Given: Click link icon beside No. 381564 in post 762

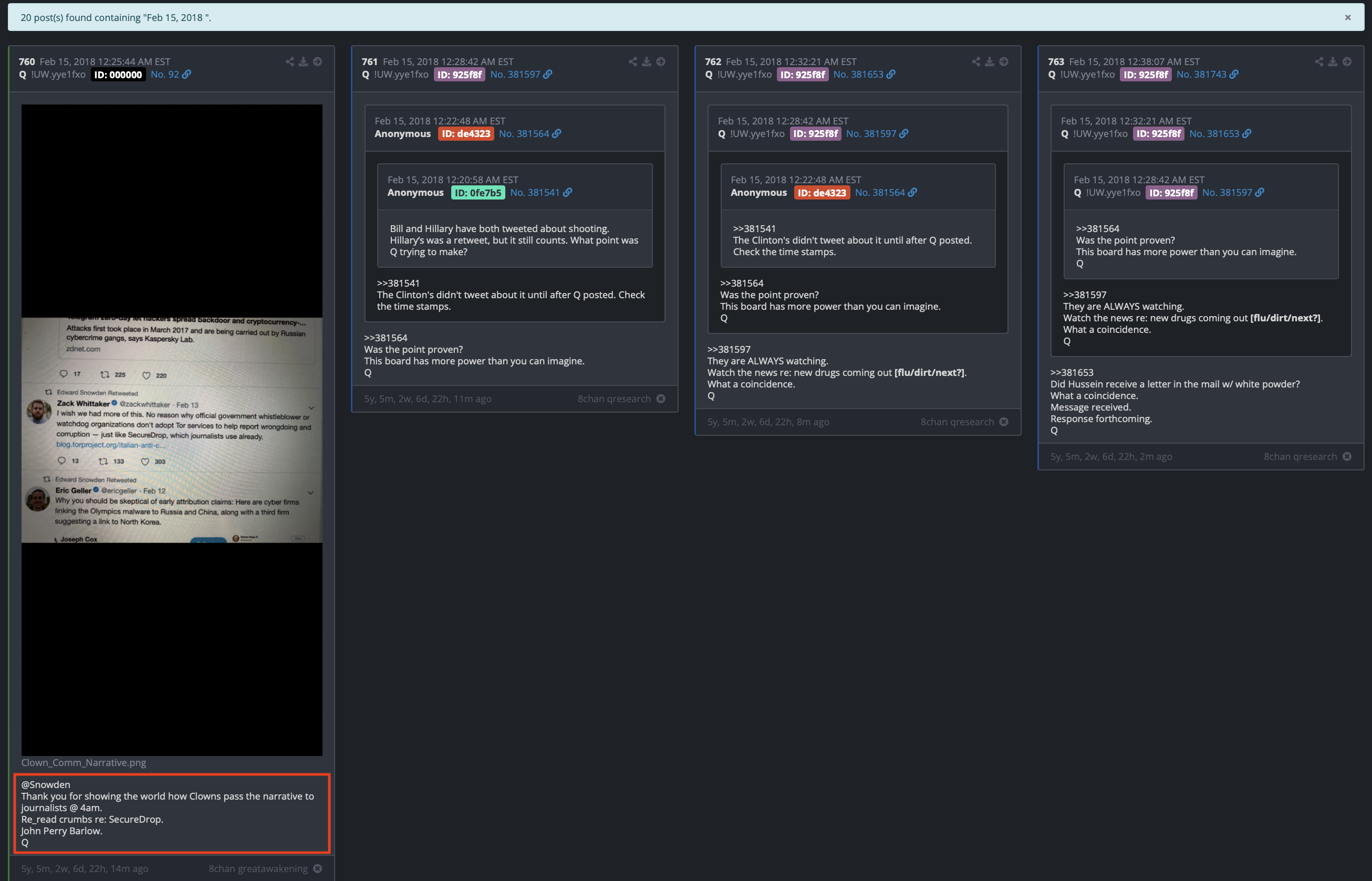Looking at the screenshot, I should tap(912, 193).
